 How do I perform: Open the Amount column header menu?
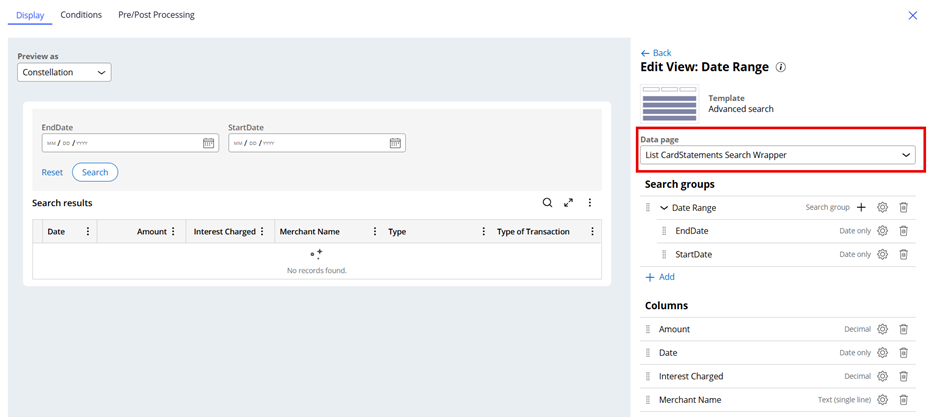pos(173,231)
